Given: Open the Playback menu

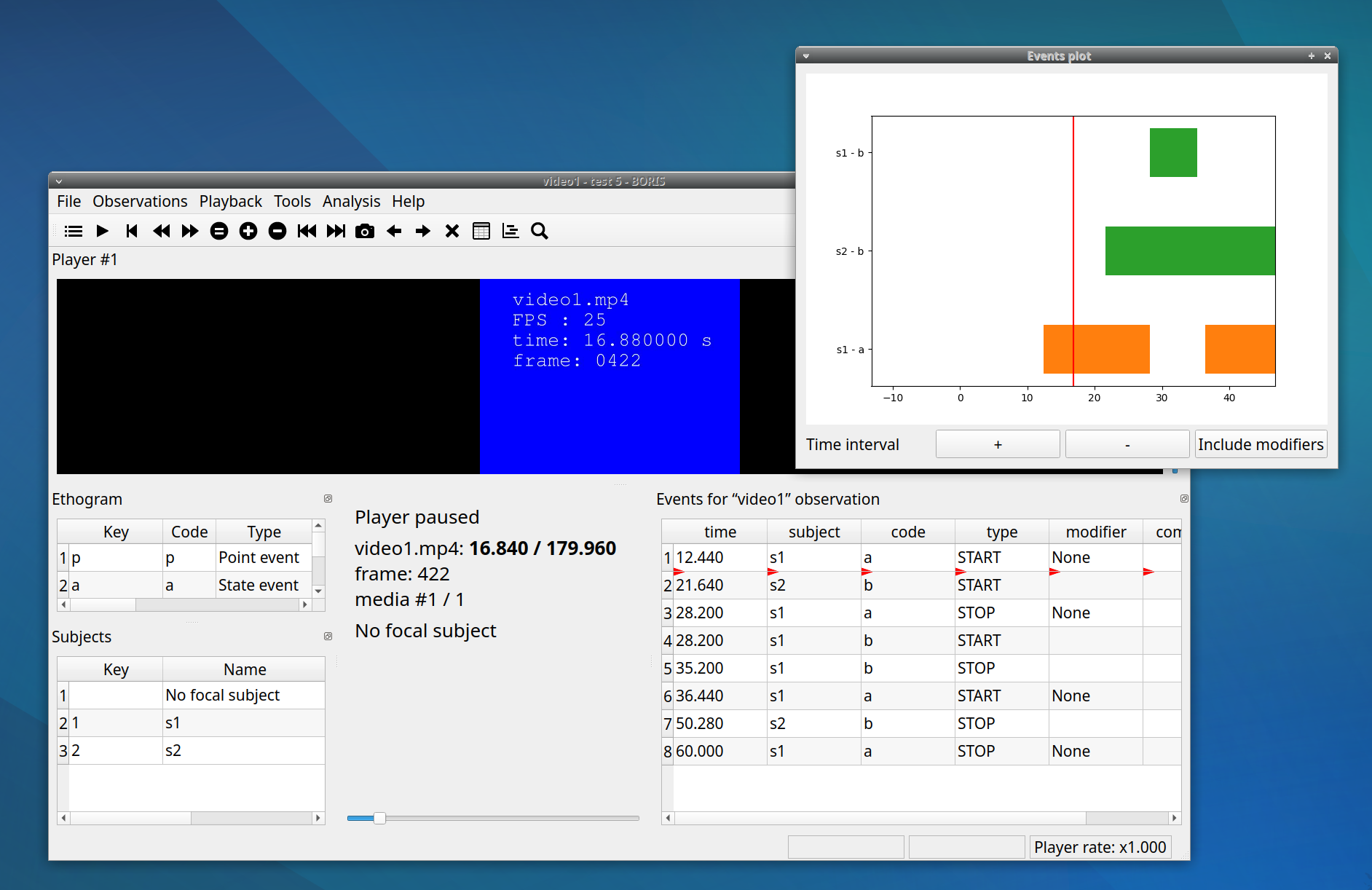Looking at the screenshot, I should click(x=231, y=201).
